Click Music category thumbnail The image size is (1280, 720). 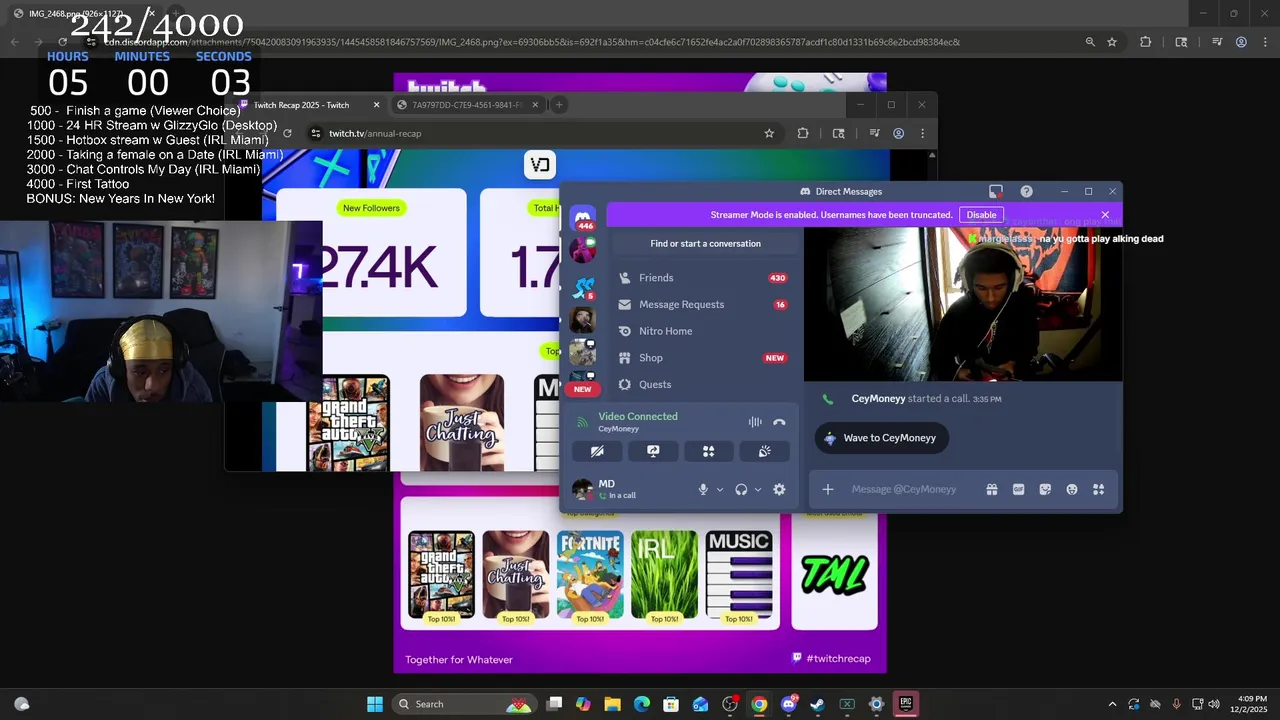pos(739,575)
